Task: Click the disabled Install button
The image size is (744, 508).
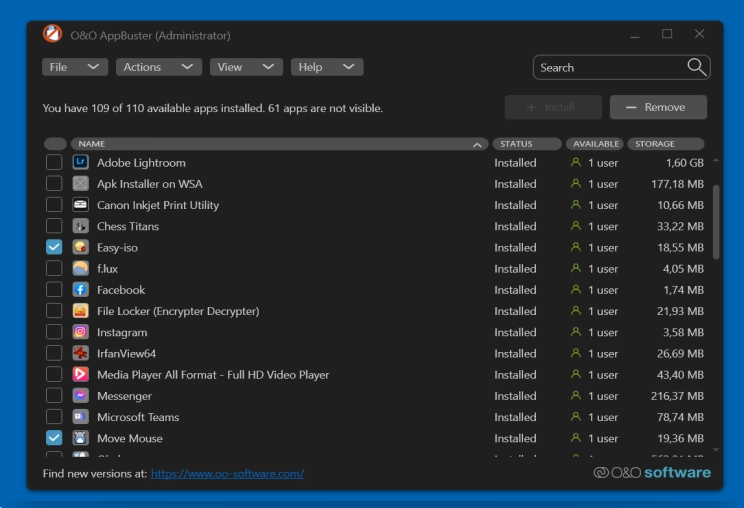Action: tap(553, 107)
